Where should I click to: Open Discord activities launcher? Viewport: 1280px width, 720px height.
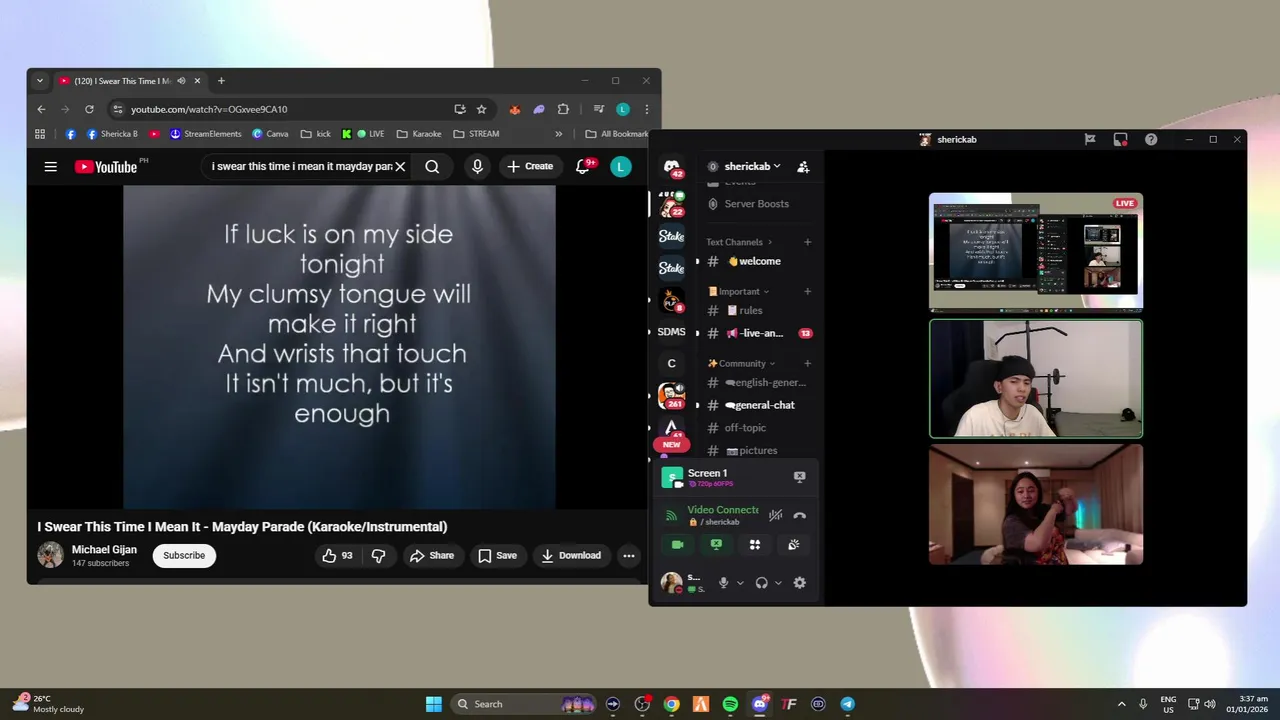[755, 545]
